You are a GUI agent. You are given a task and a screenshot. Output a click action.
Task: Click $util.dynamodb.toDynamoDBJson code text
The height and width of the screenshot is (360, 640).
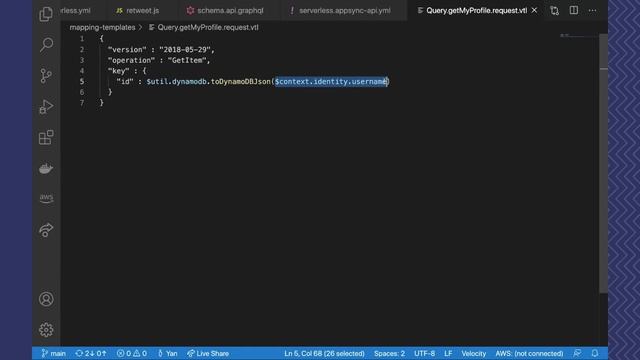click(x=208, y=82)
